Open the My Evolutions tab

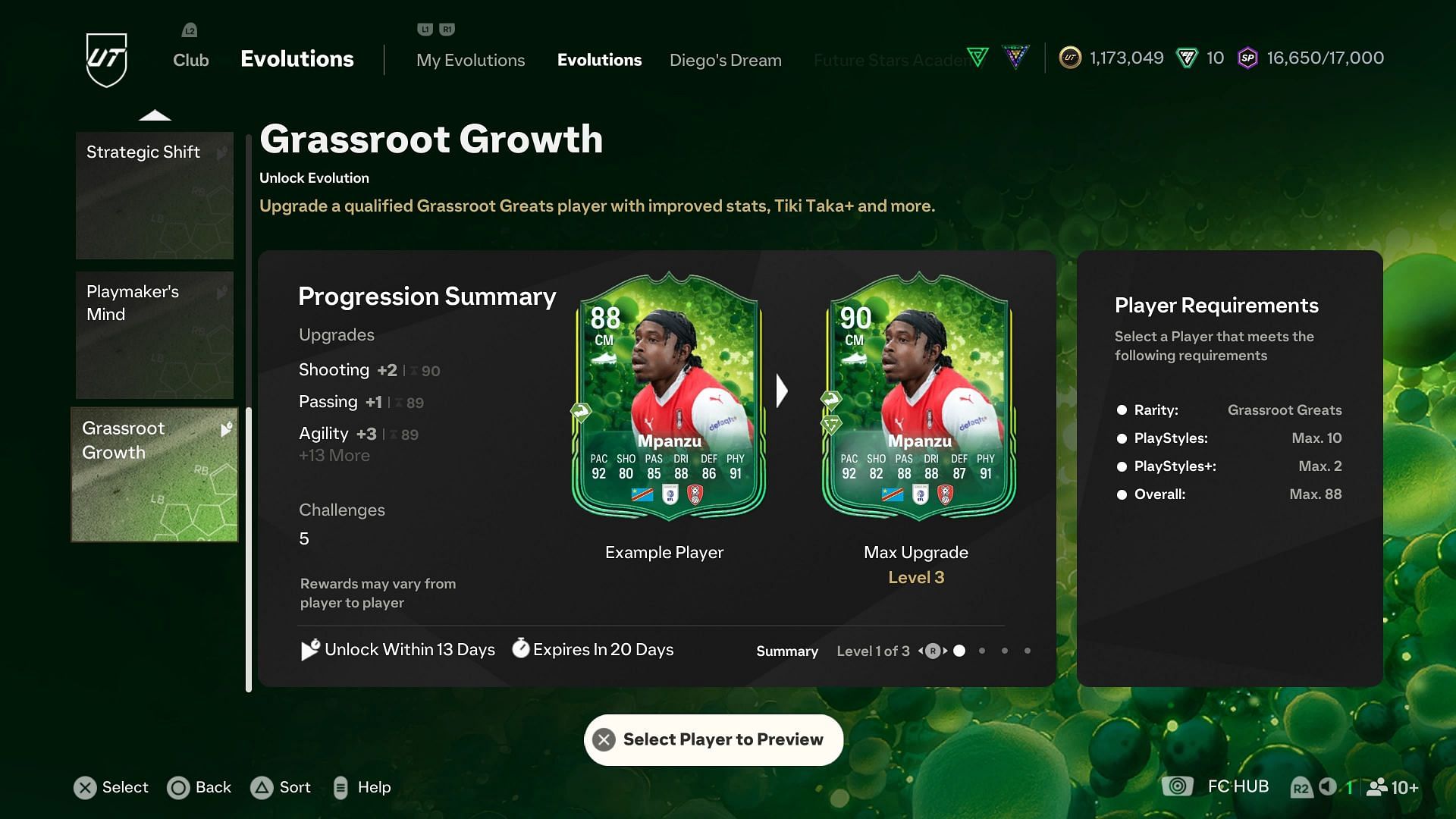(x=471, y=60)
